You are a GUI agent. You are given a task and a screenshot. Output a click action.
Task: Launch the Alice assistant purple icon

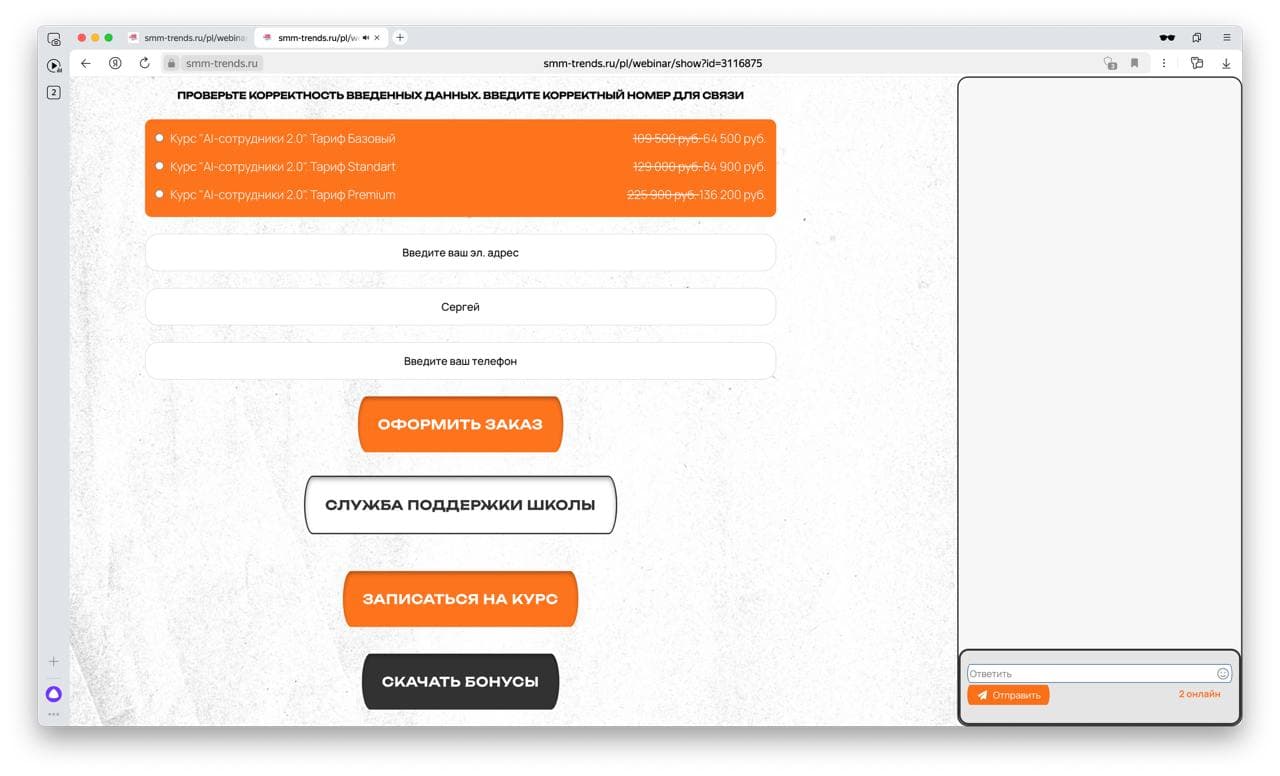pyautogui.click(x=54, y=694)
